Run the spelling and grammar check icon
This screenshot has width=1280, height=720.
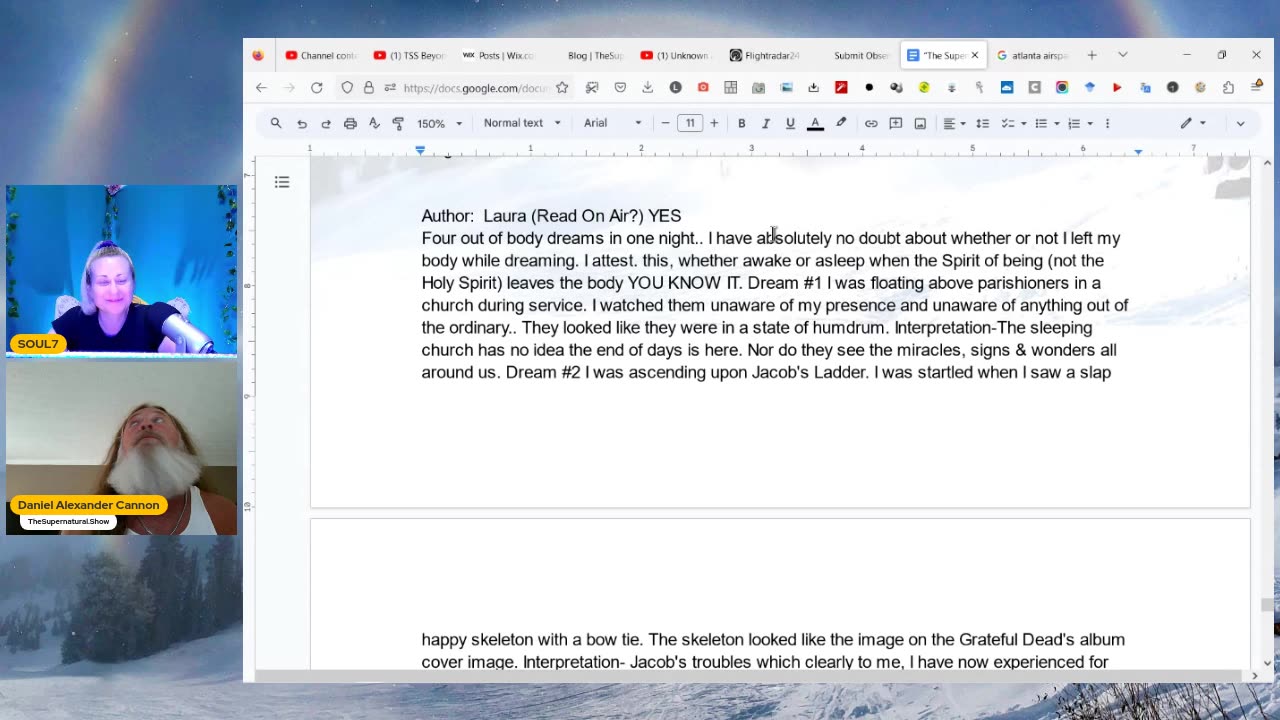pos(374,123)
